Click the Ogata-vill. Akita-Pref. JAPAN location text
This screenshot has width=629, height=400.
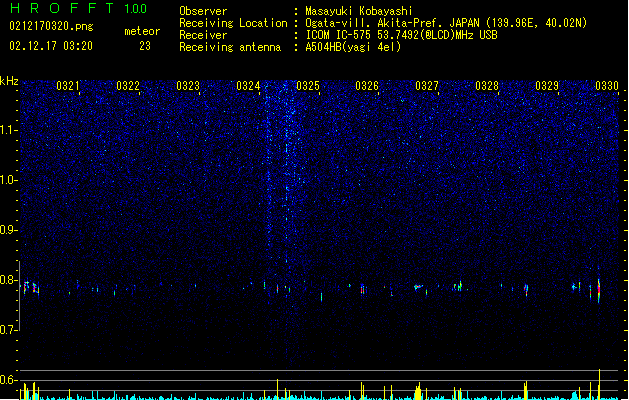click(446, 23)
